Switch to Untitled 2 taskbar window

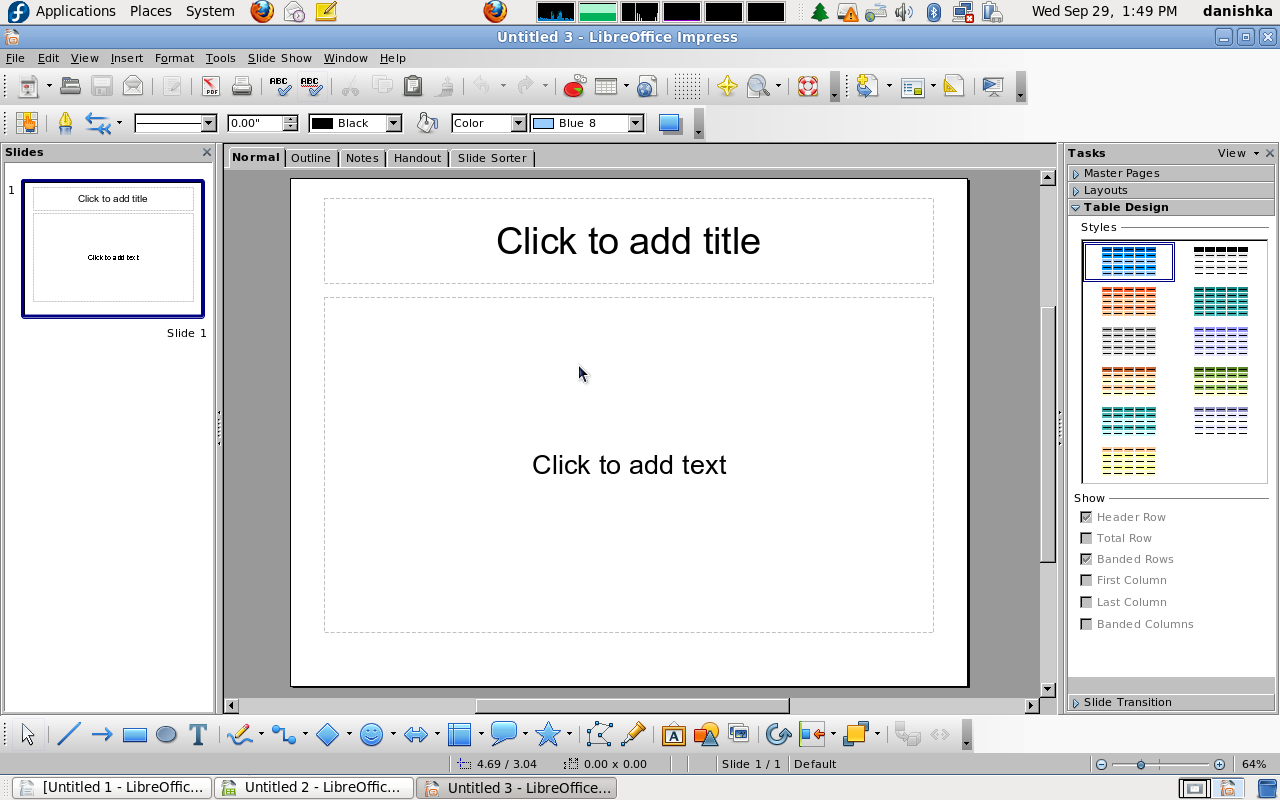(x=314, y=788)
